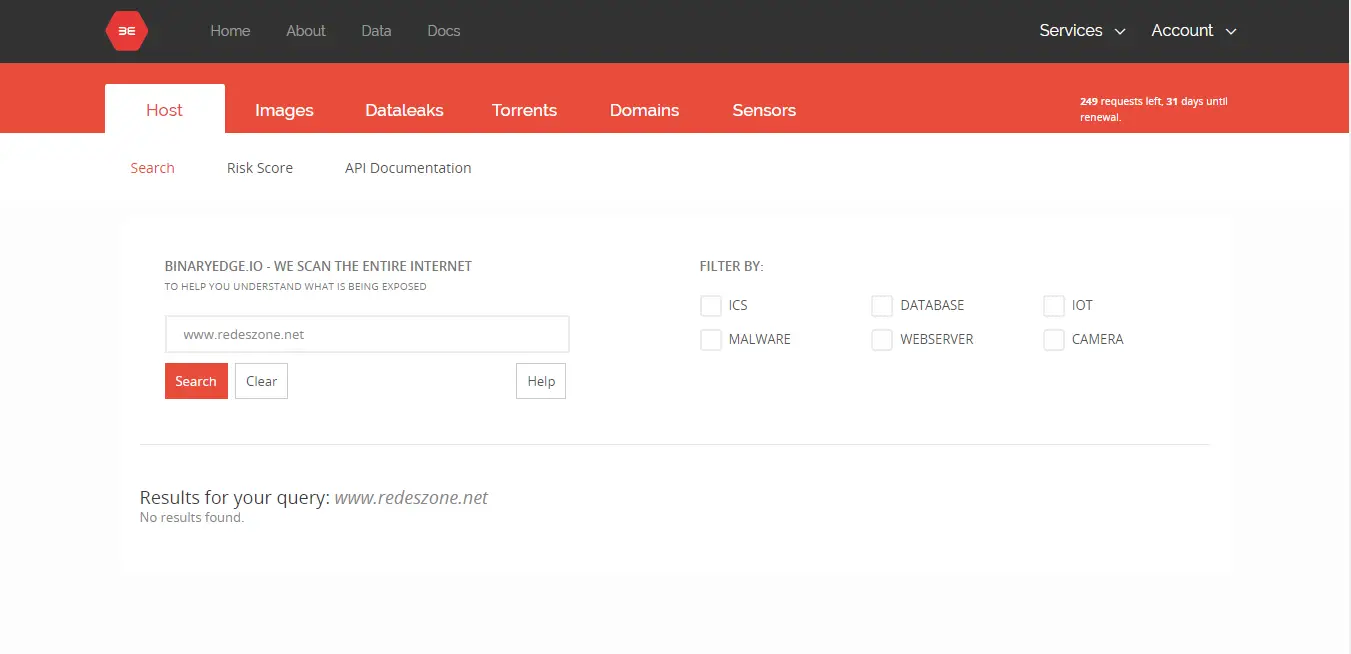Enable the WEBSERVER filter checkbox
The image size is (1351, 654).
[882, 339]
